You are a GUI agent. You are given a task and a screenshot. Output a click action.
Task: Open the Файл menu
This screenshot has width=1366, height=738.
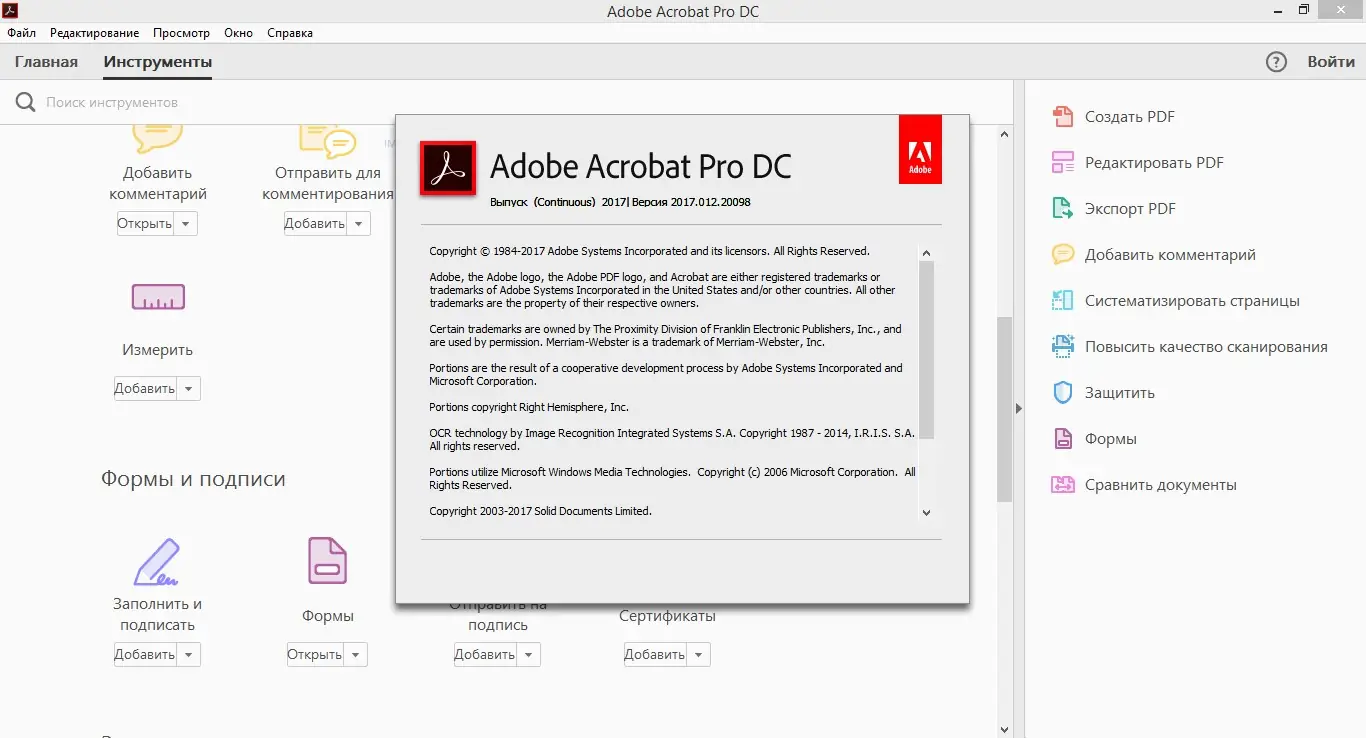coord(22,33)
